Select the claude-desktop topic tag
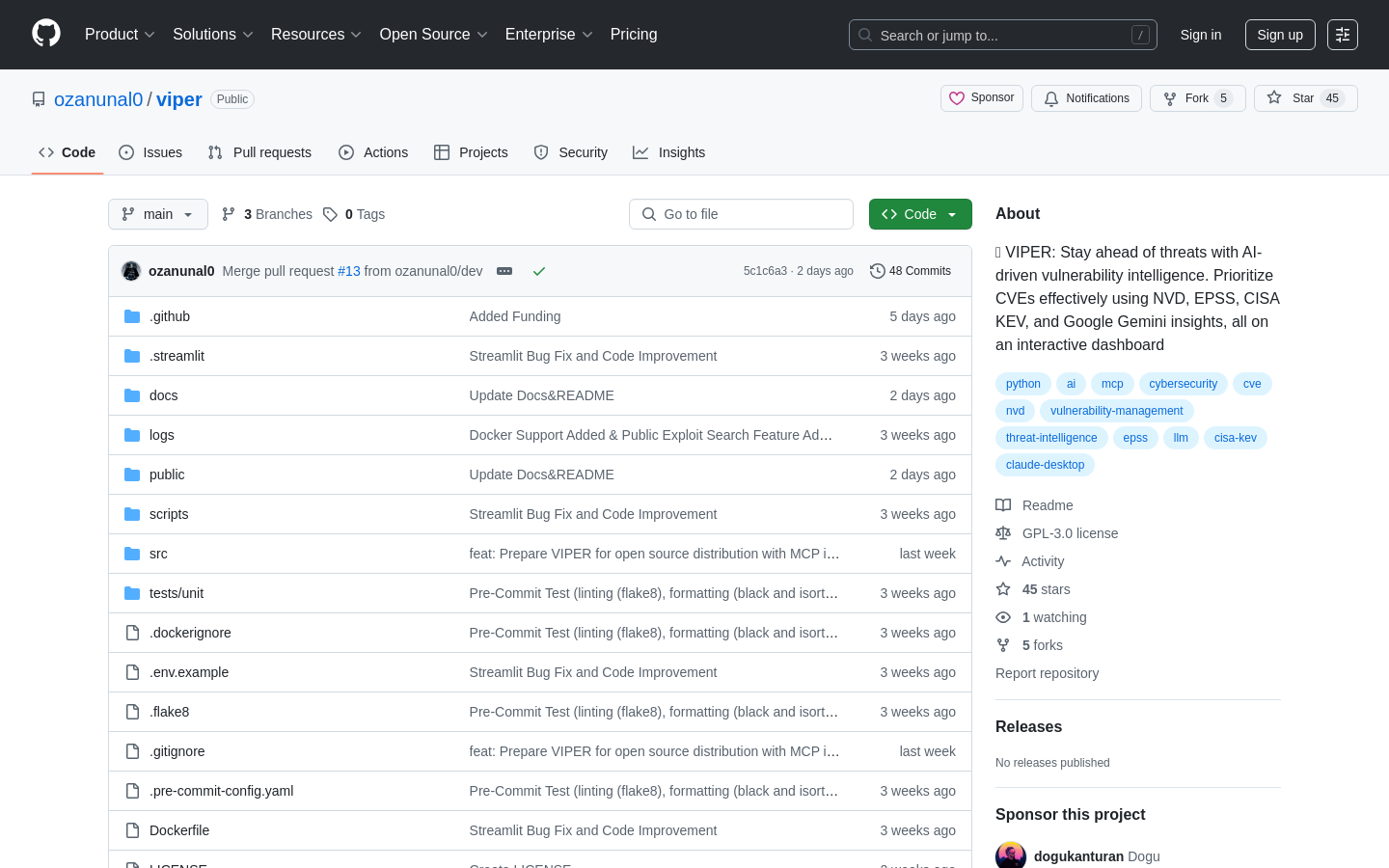This screenshot has height=868, width=1389. click(1045, 465)
